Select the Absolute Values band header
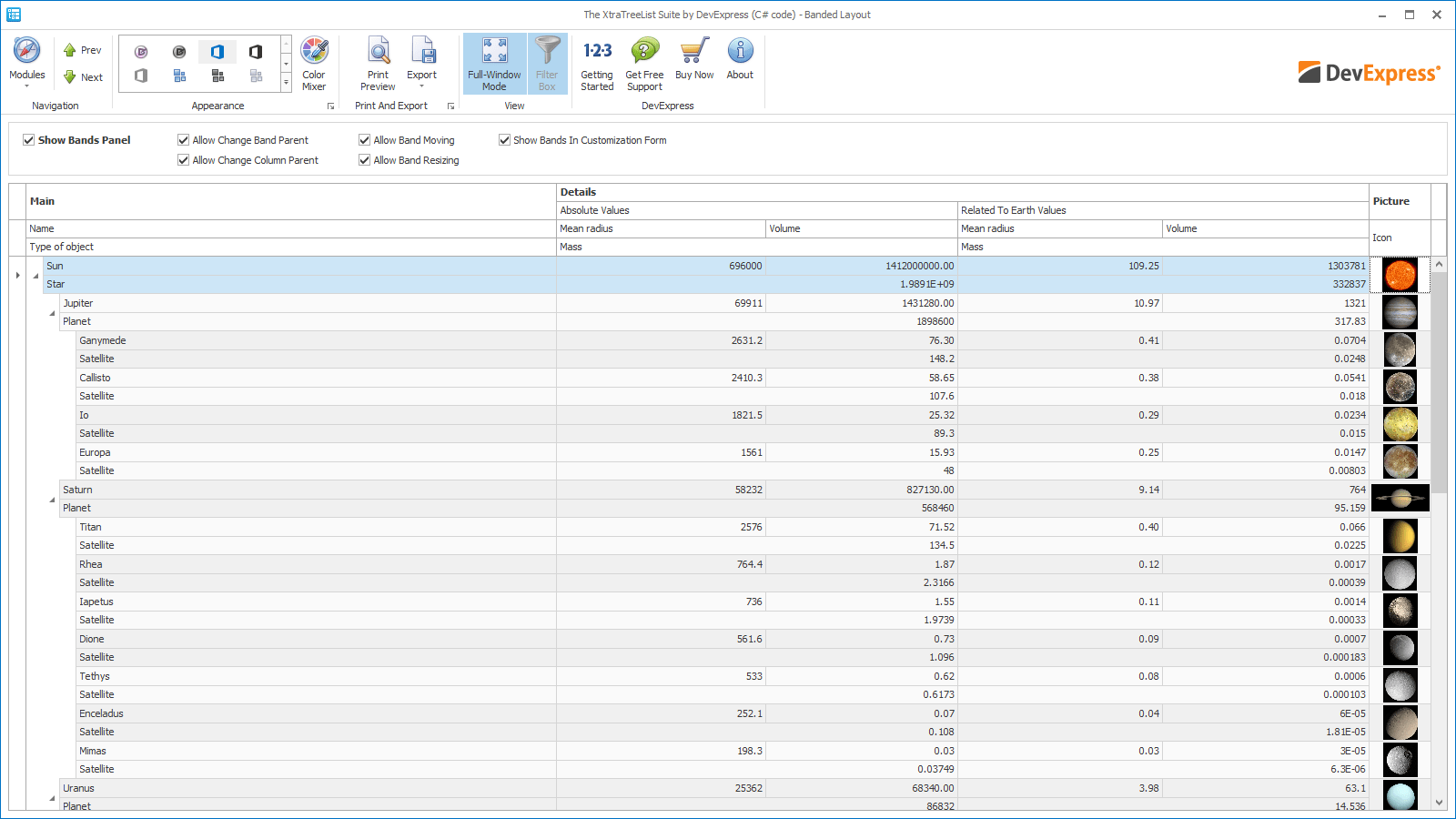The width and height of the screenshot is (1456, 819). point(757,210)
